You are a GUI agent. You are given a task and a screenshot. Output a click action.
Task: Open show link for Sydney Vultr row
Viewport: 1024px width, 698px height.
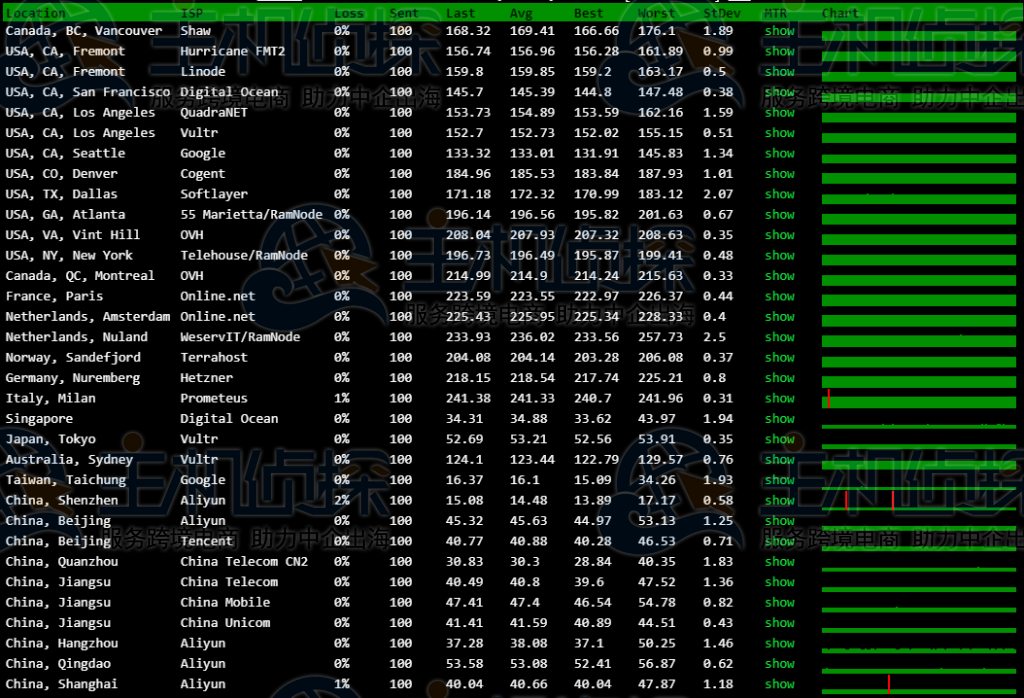780,459
